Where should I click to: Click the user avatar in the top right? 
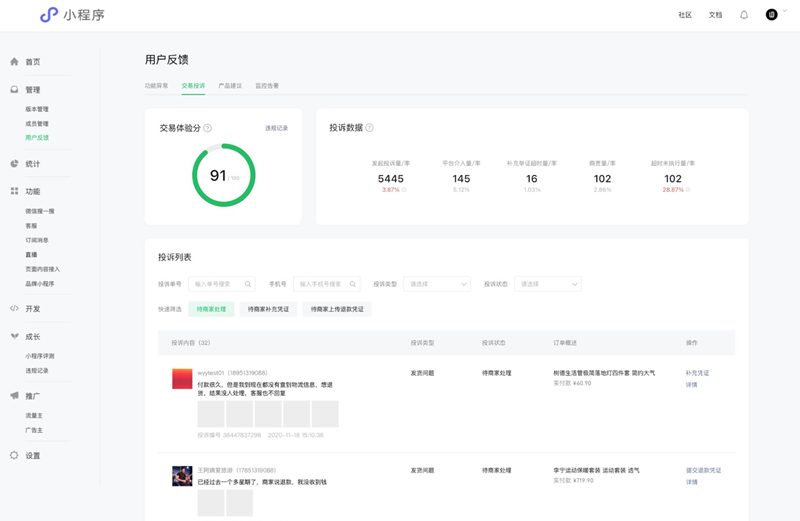[x=772, y=15]
